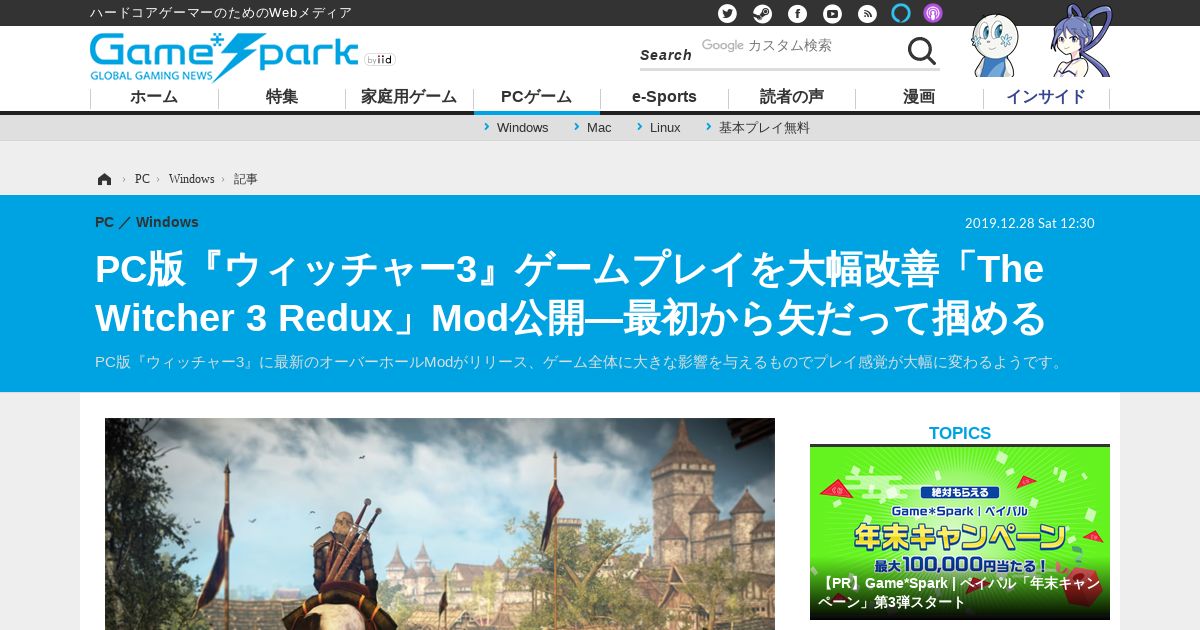Click the breadcrumb home icon

[104, 179]
